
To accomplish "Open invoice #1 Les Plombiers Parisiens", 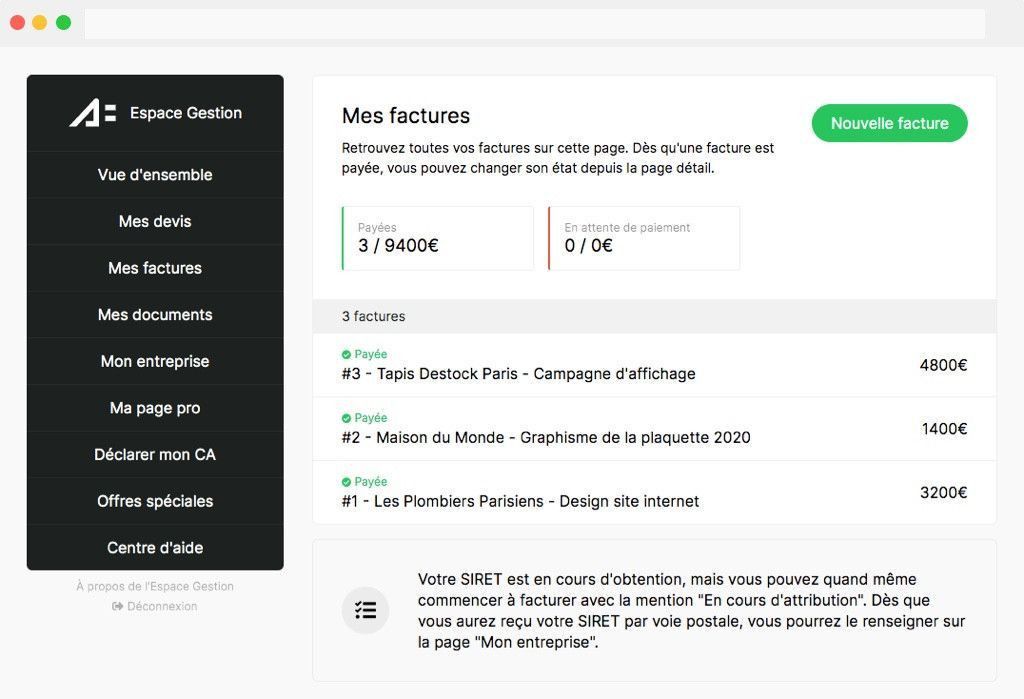I will point(654,493).
